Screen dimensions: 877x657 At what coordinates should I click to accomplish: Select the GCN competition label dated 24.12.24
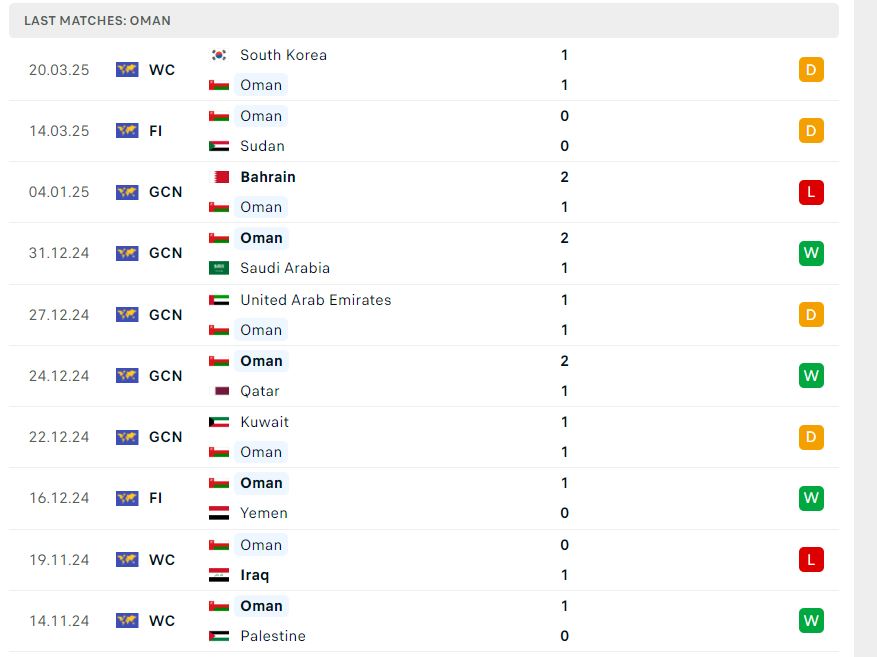[166, 376]
